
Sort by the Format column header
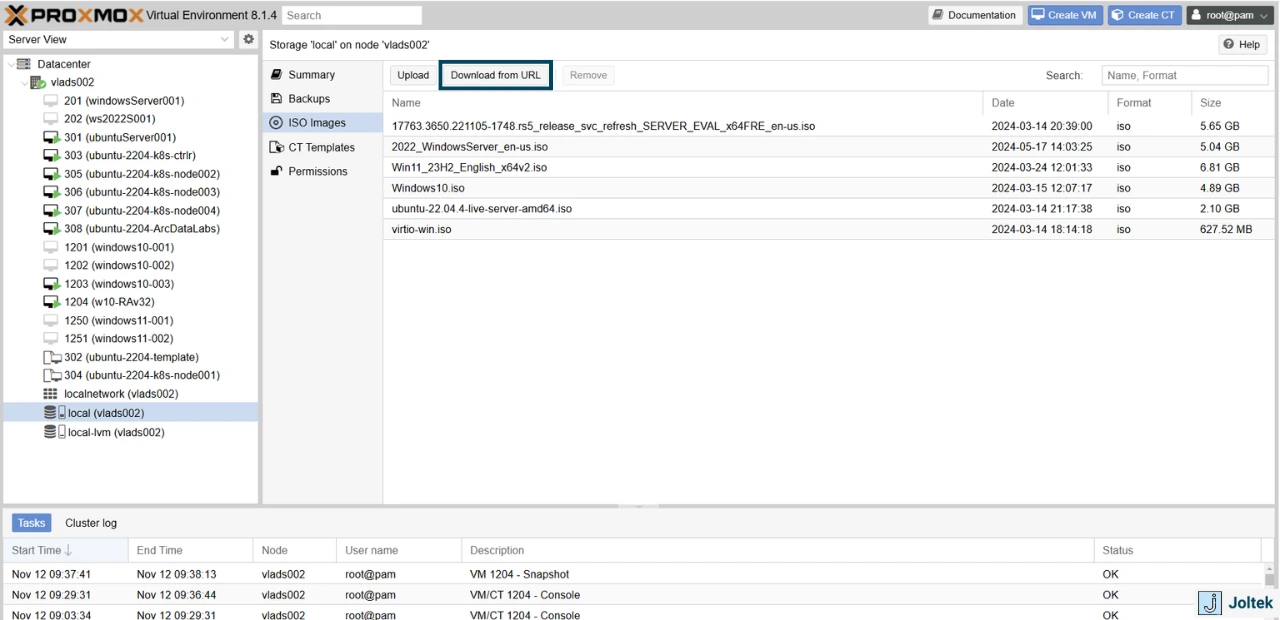1150,103
